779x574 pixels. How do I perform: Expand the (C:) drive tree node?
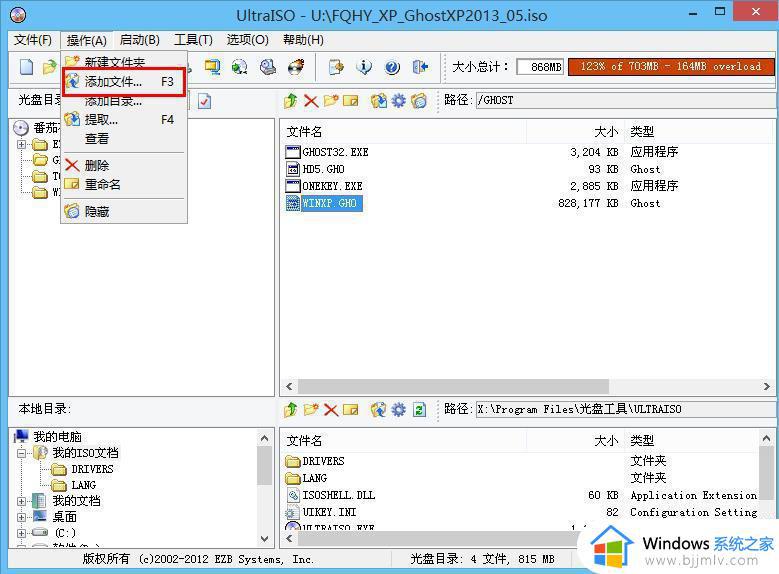(21, 533)
